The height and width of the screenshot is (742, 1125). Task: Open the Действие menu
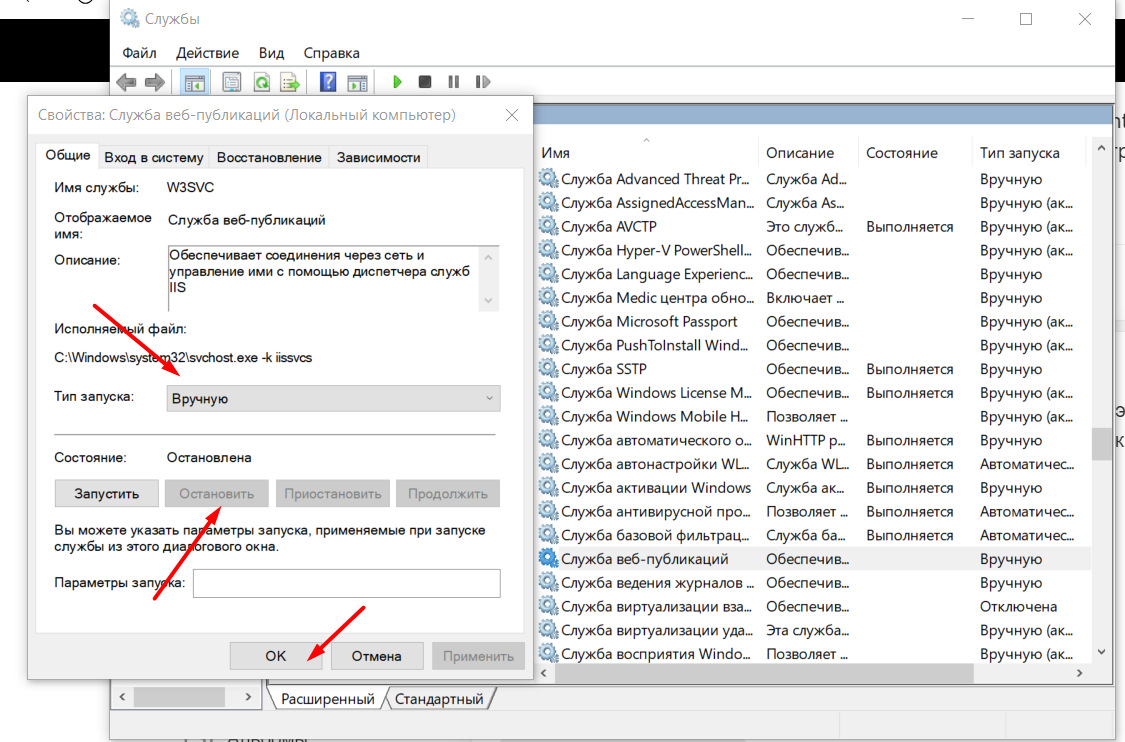tap(207, 53)
